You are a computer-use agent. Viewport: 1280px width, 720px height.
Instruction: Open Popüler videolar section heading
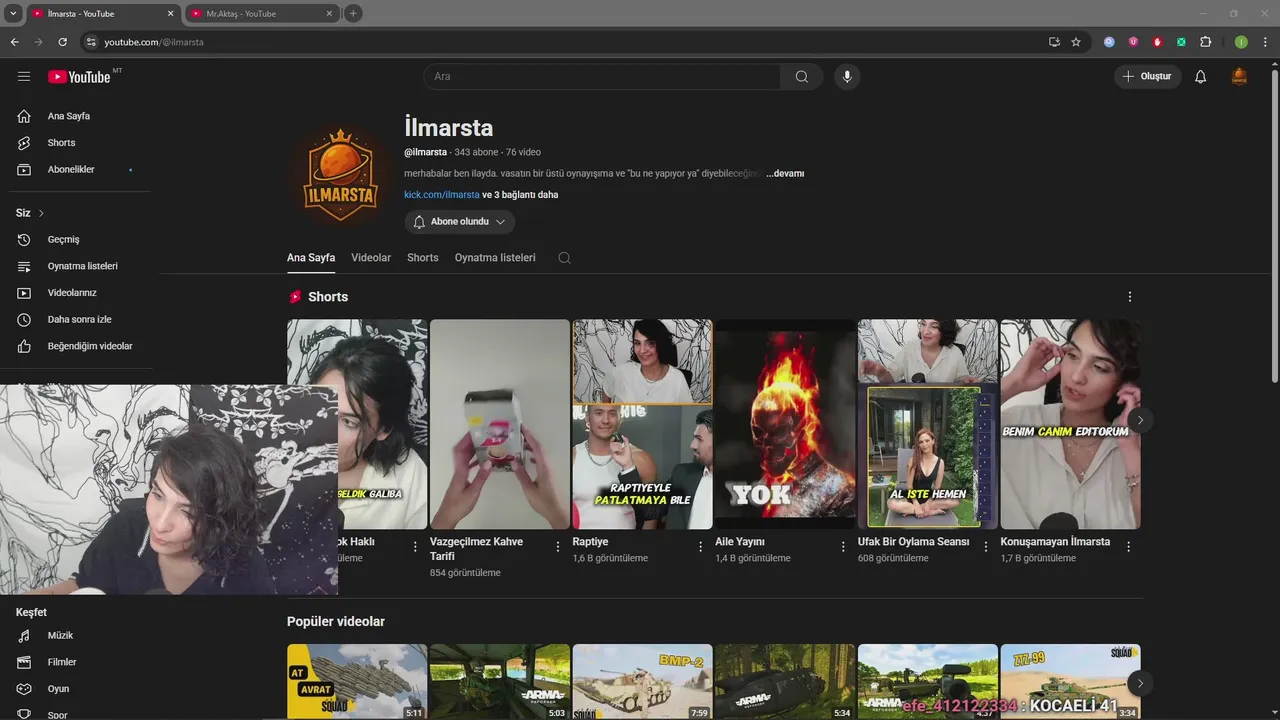pyautogui.click(x=336, y=622)
